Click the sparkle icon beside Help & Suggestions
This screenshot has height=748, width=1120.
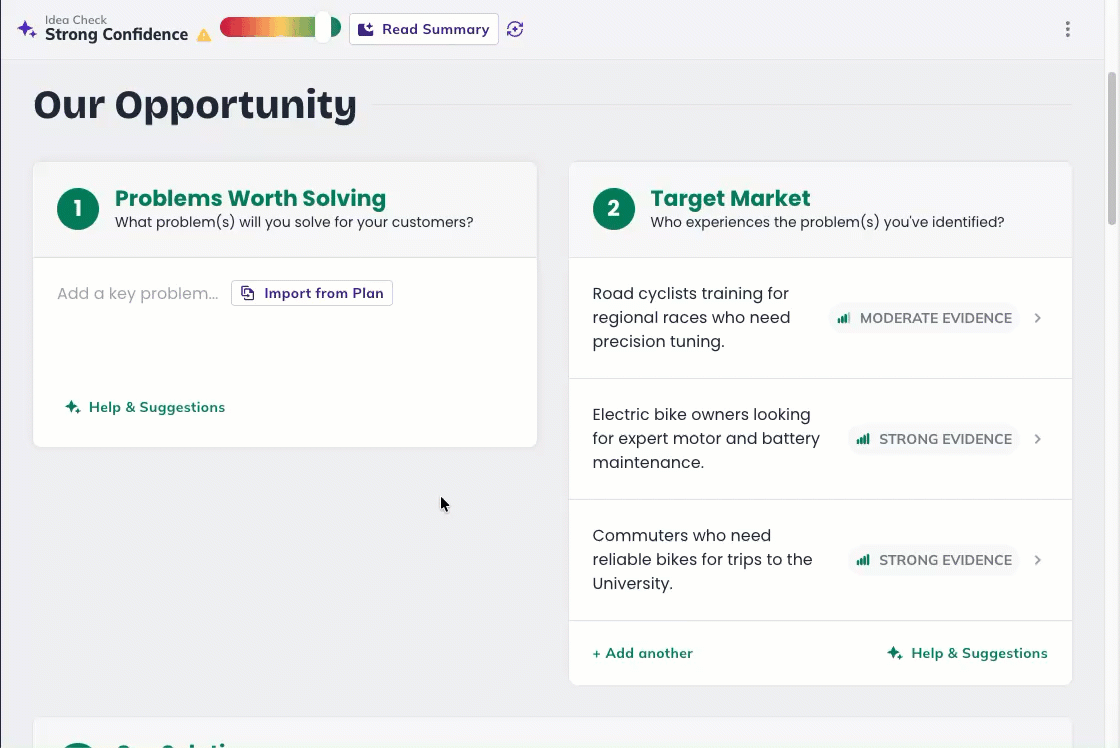click(71, 407)
